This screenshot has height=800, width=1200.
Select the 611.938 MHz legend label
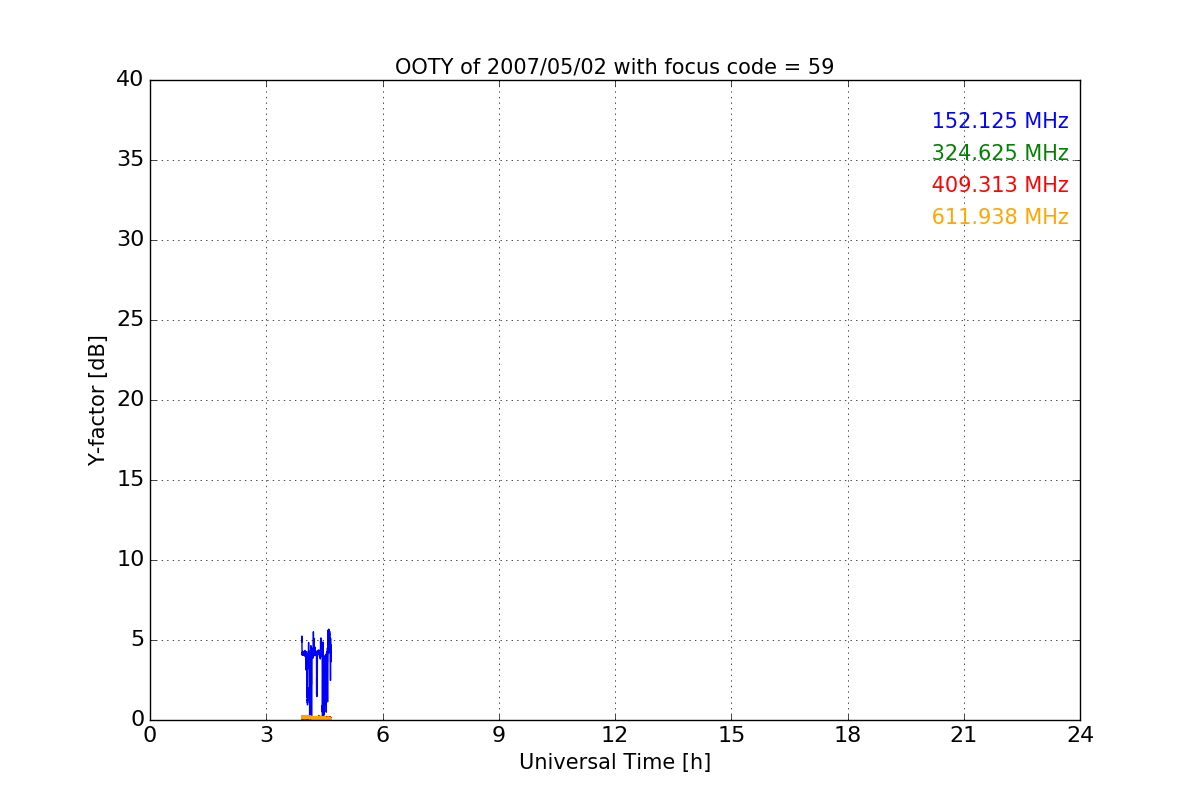tap(1000, 217)
